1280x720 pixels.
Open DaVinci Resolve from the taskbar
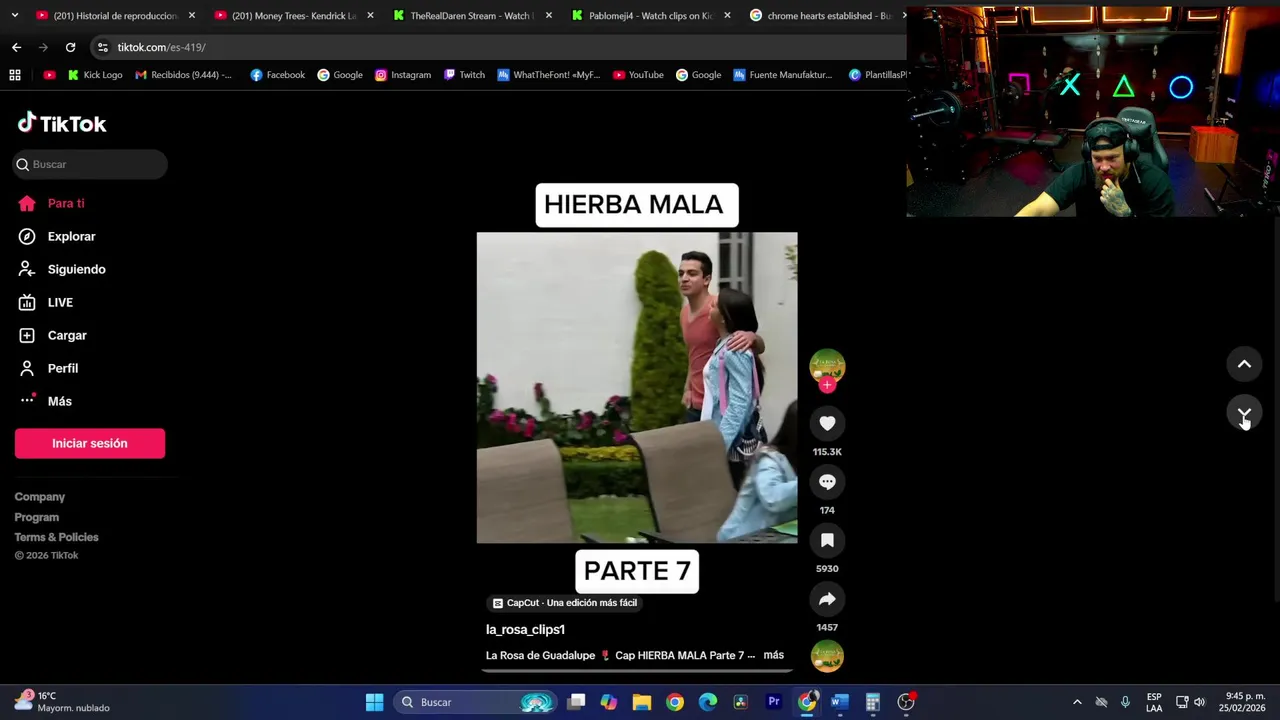tap(741, 702)
